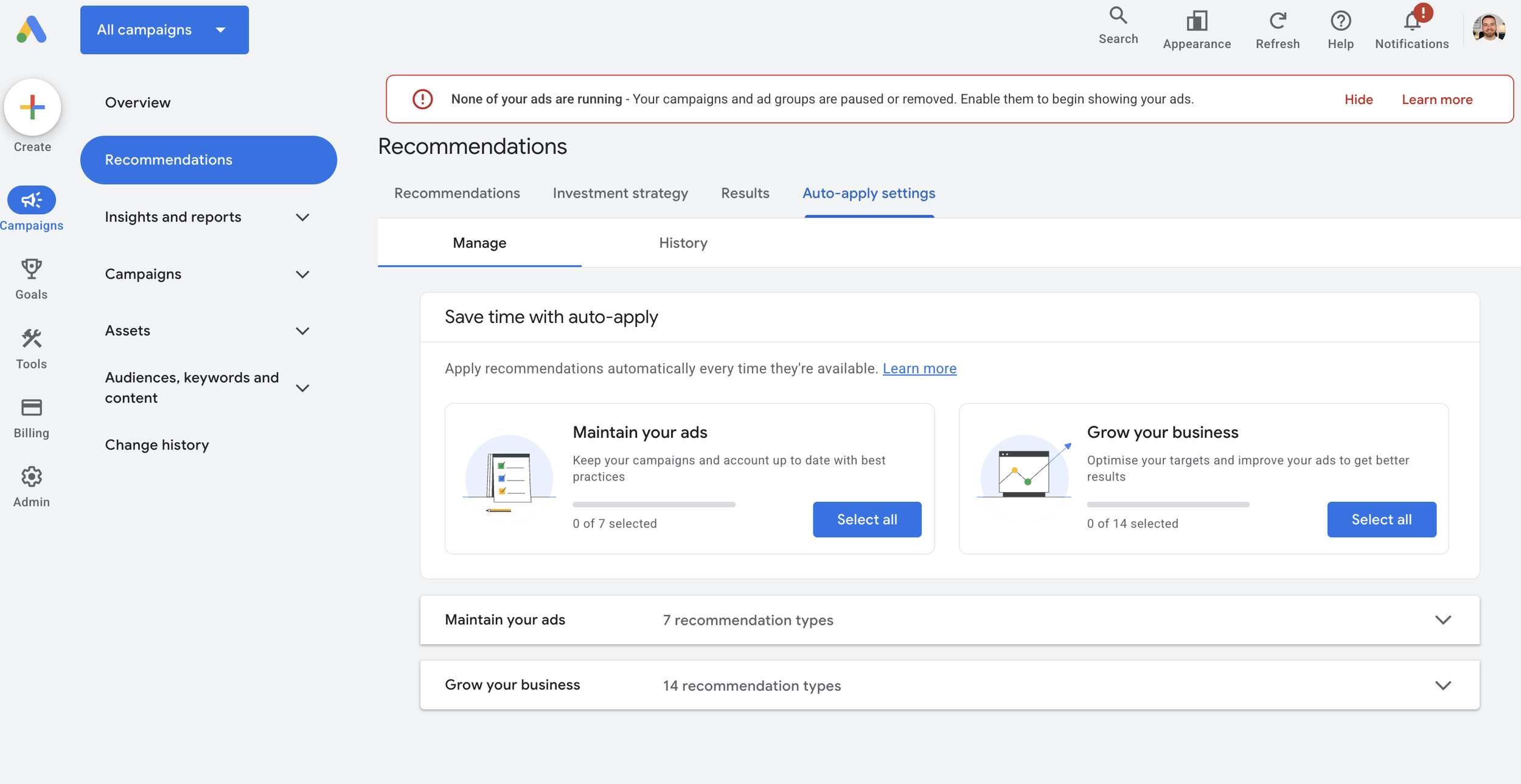
Task: Click 'Save time with auto-apply' heading
Action: [551, 317]
